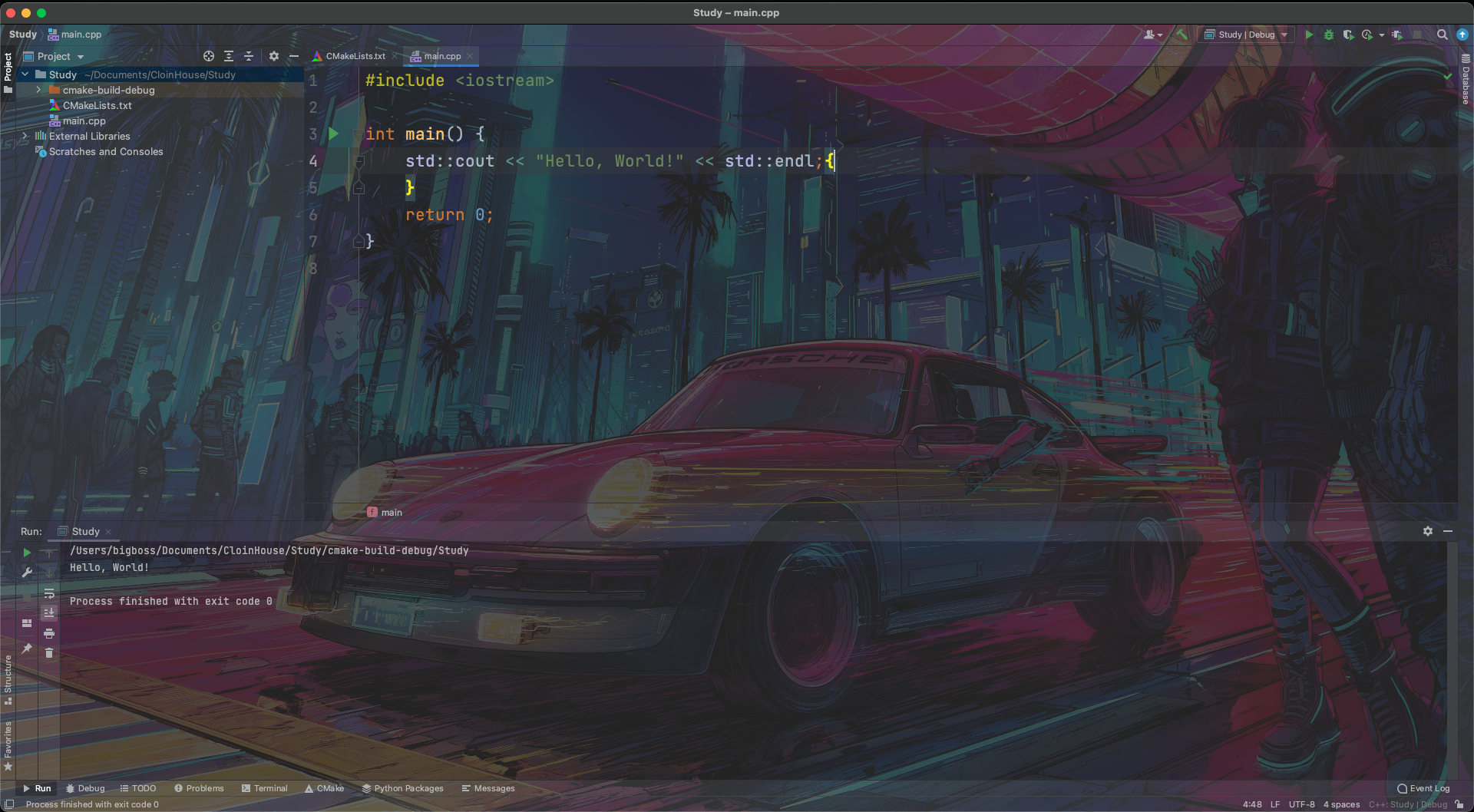Print console output with printer icon
The height and width of the screenshot is (812, 1474).
tap(49, 633)
